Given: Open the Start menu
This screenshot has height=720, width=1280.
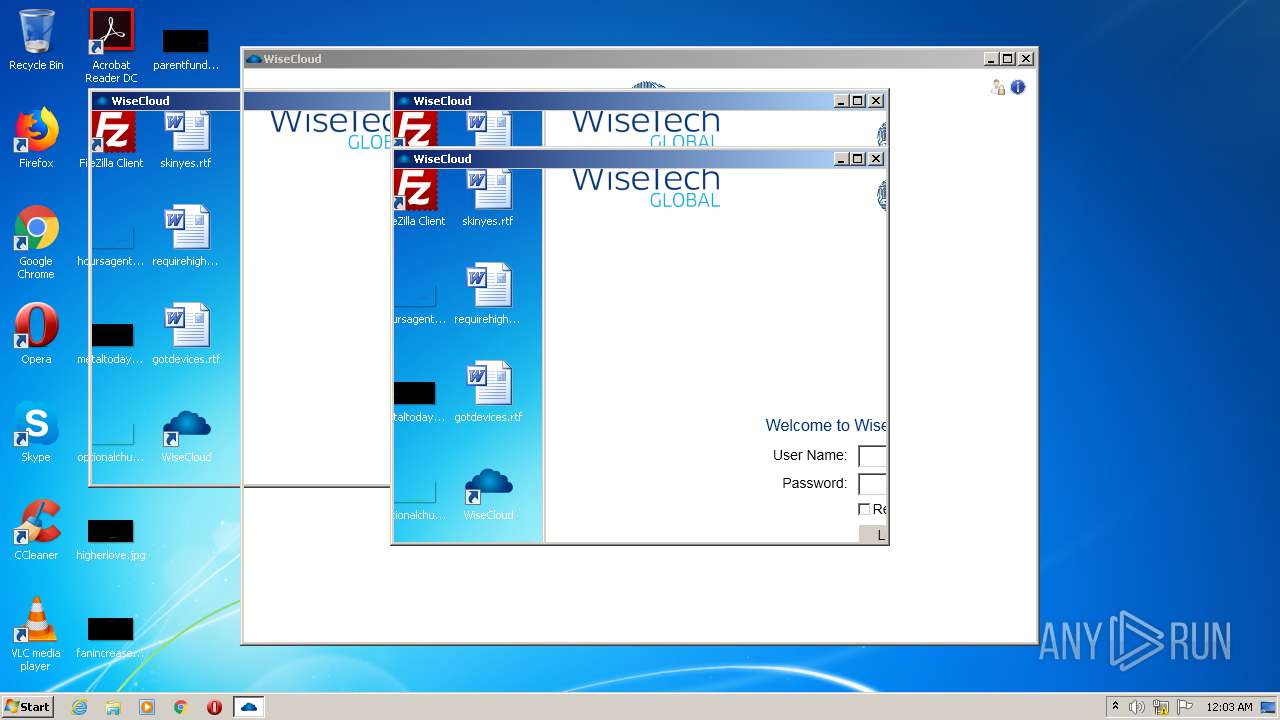Looking at the screenshot, I should [27, 707].
